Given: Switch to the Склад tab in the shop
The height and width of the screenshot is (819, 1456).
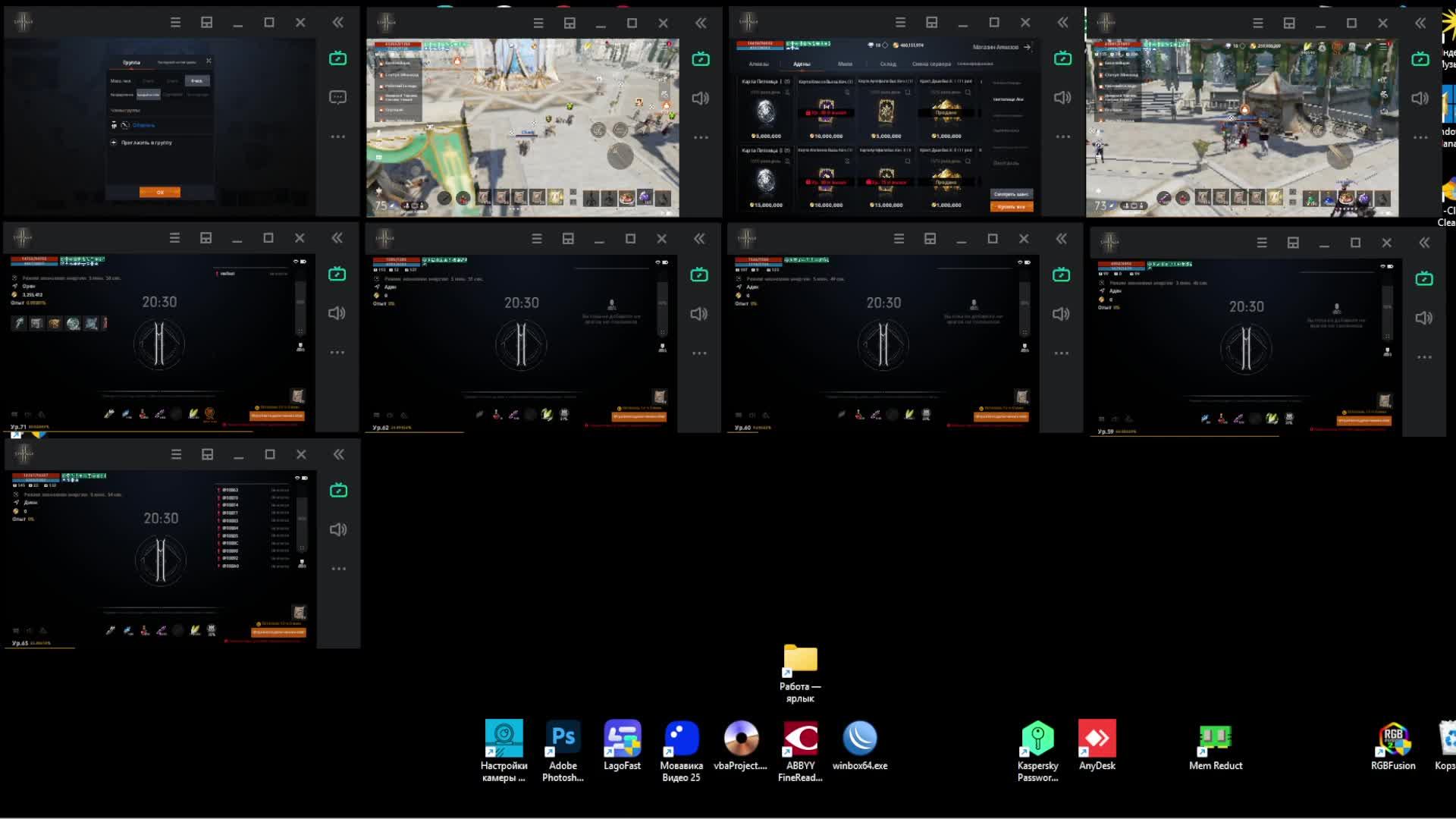Looking at the screenshot, I should 888,64.
